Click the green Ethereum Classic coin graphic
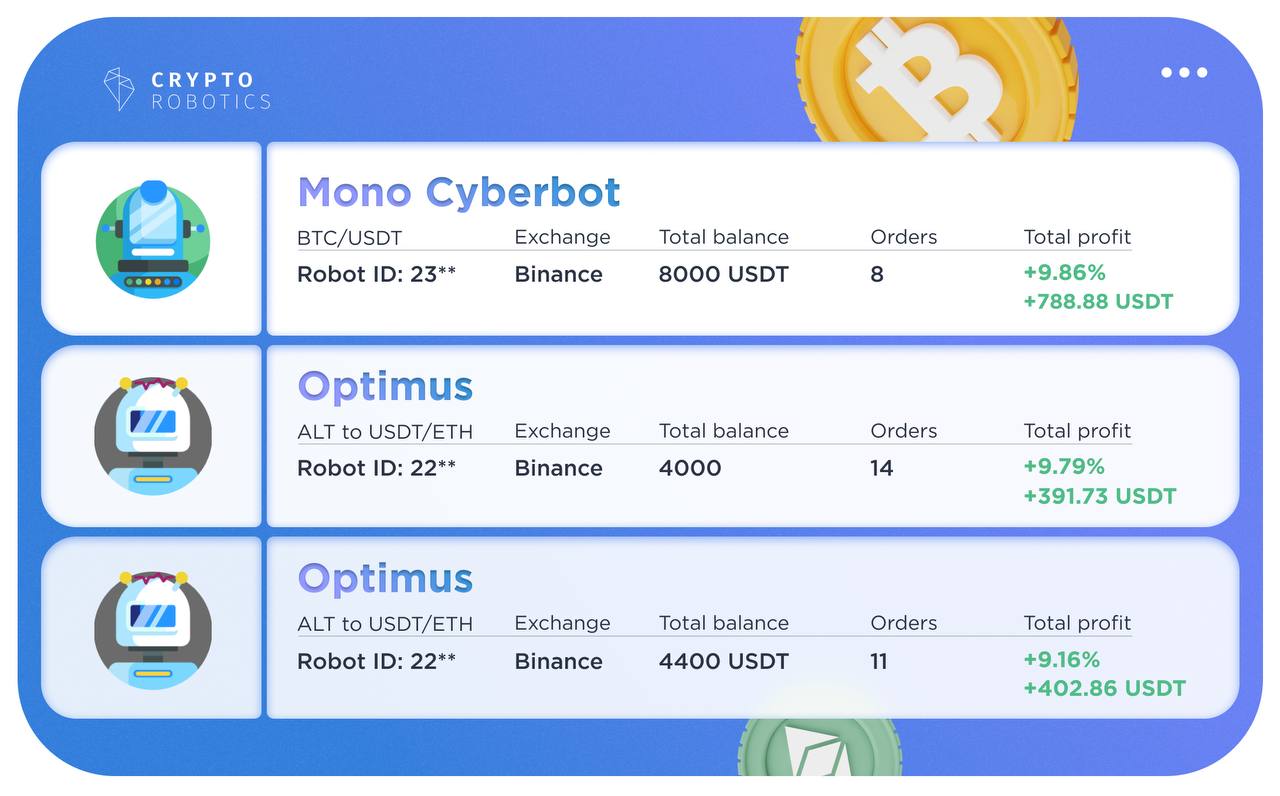Viewport: 1280px width, 796px height. pos(819,746)
